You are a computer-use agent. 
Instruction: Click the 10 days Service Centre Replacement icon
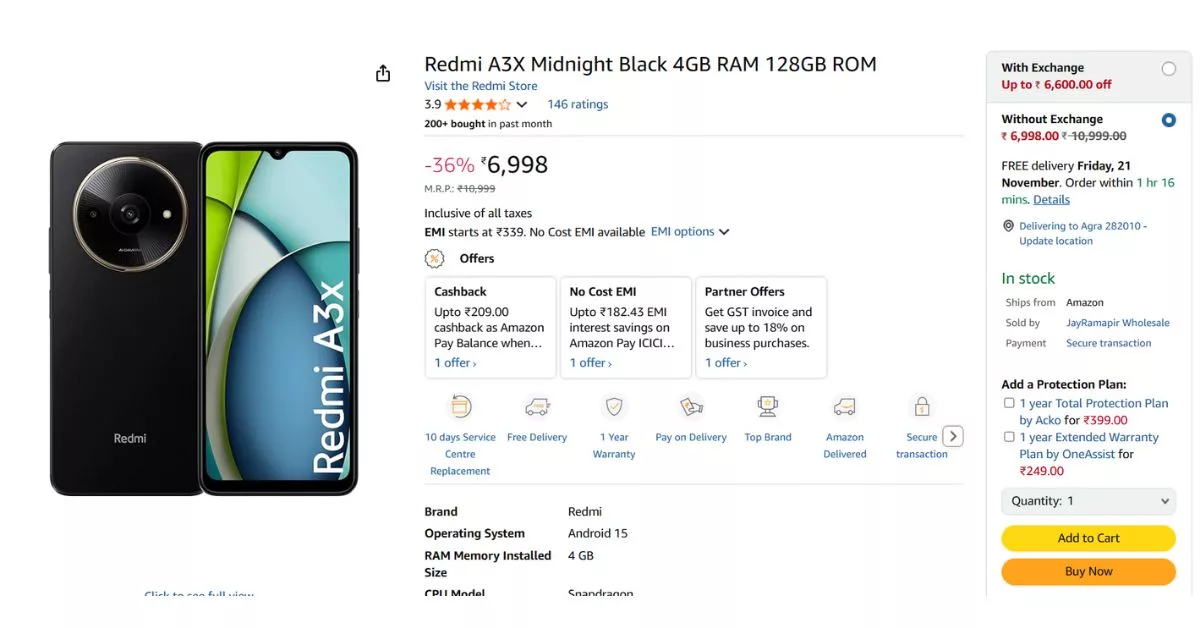pos(460,408)
